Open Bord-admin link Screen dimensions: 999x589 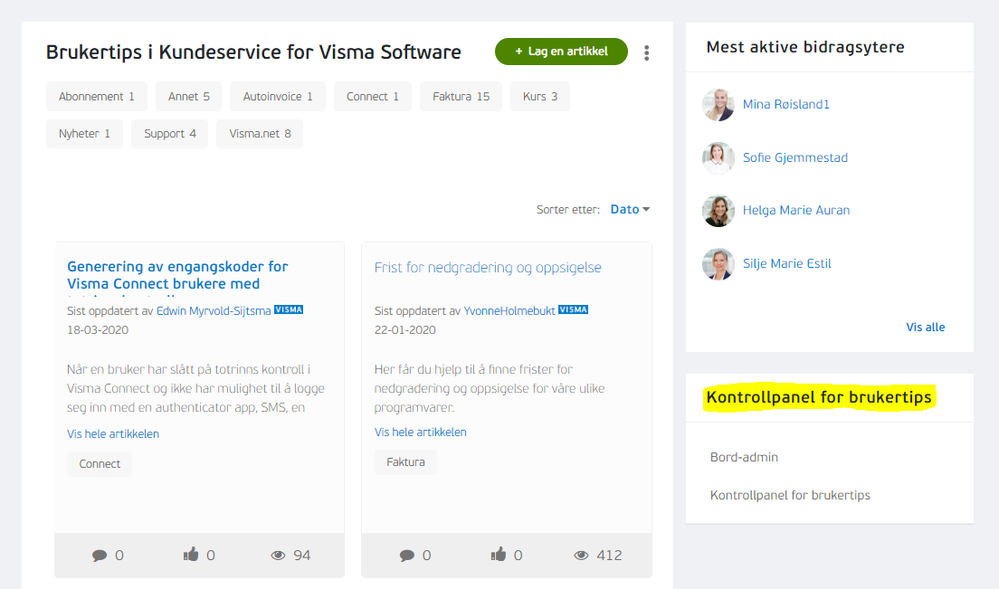pyautogui.click(x=744, y=457)
